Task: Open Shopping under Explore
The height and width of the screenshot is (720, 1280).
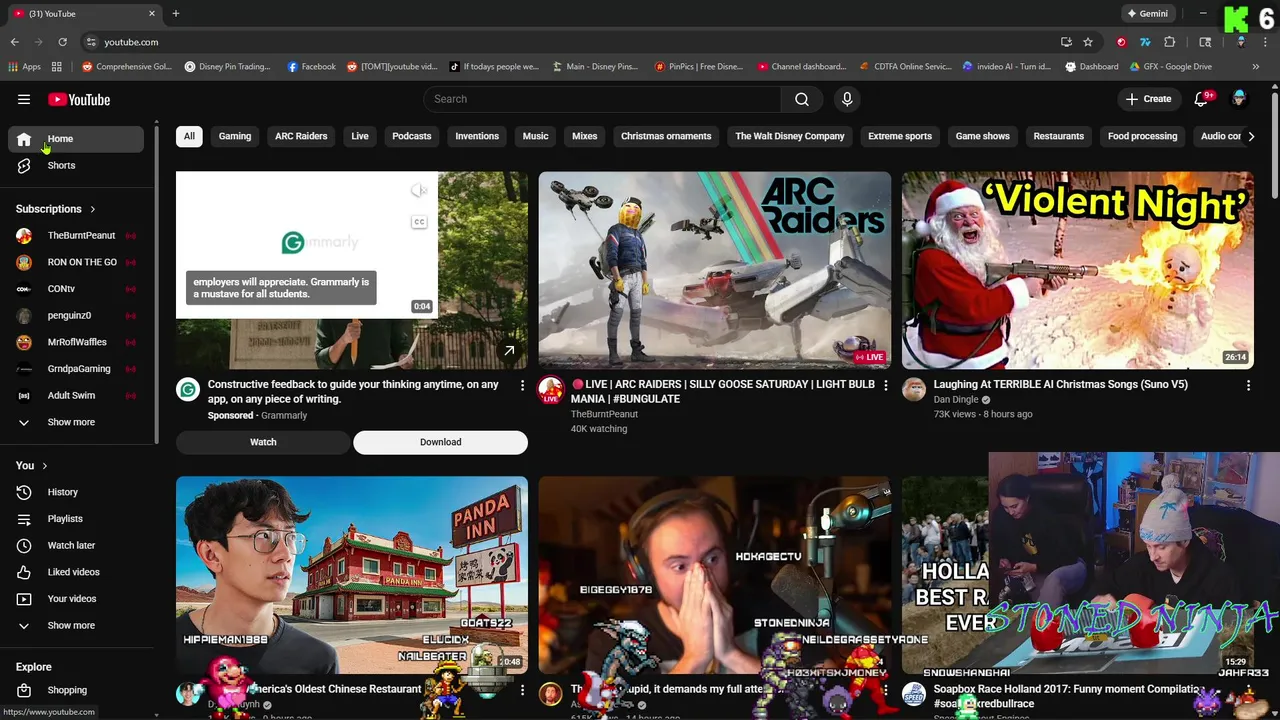Action: [x=76, y=690]
